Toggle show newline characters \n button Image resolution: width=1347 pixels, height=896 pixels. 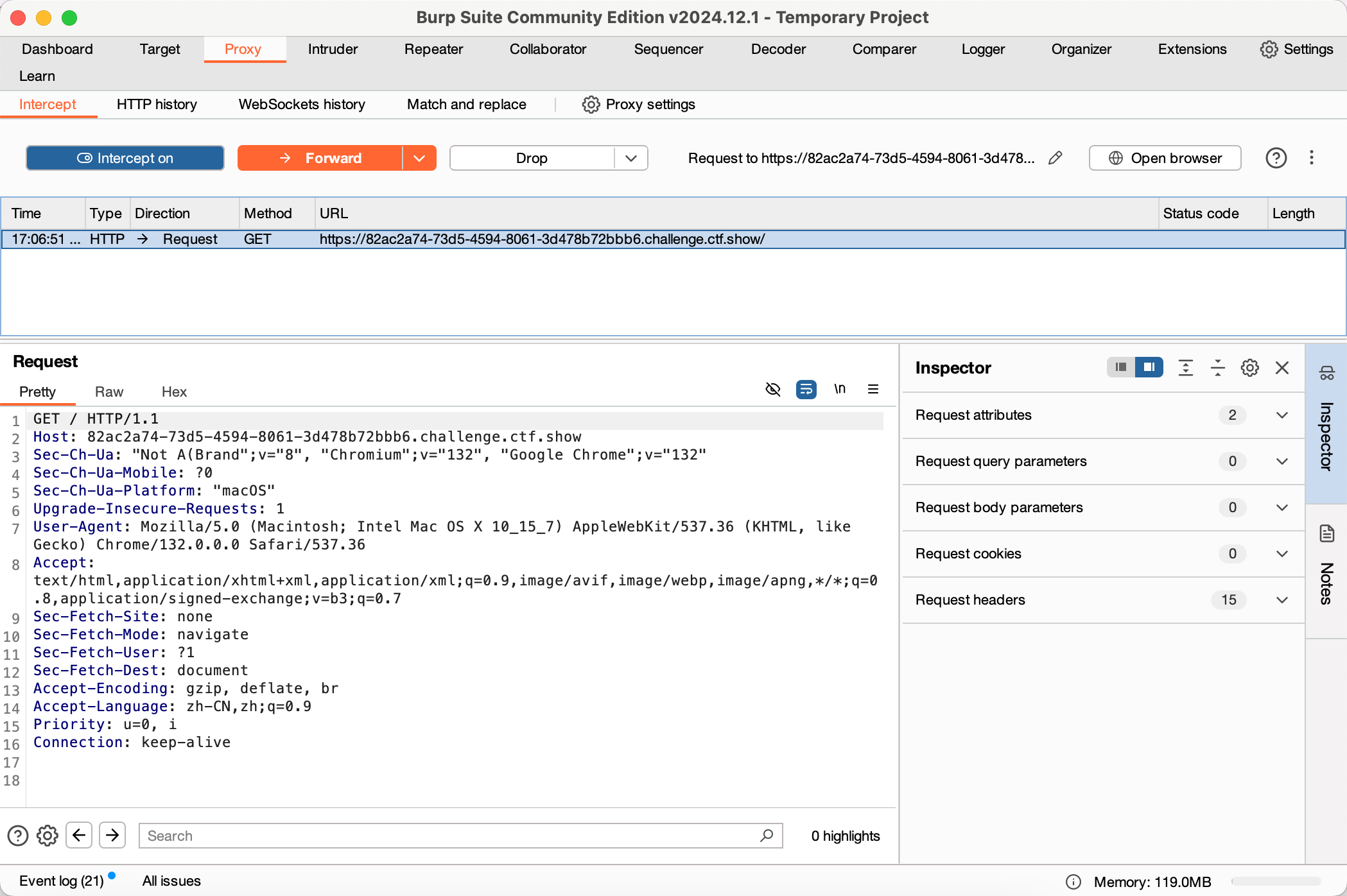point(840,389)
